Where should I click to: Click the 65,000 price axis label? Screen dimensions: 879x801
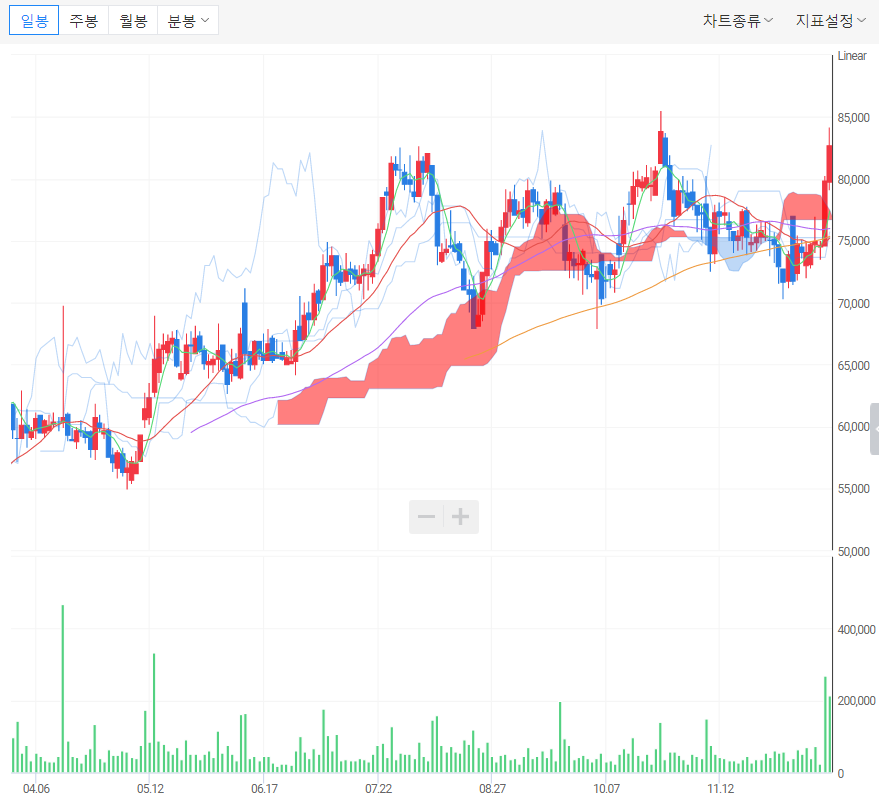click(x=853, y=365)
